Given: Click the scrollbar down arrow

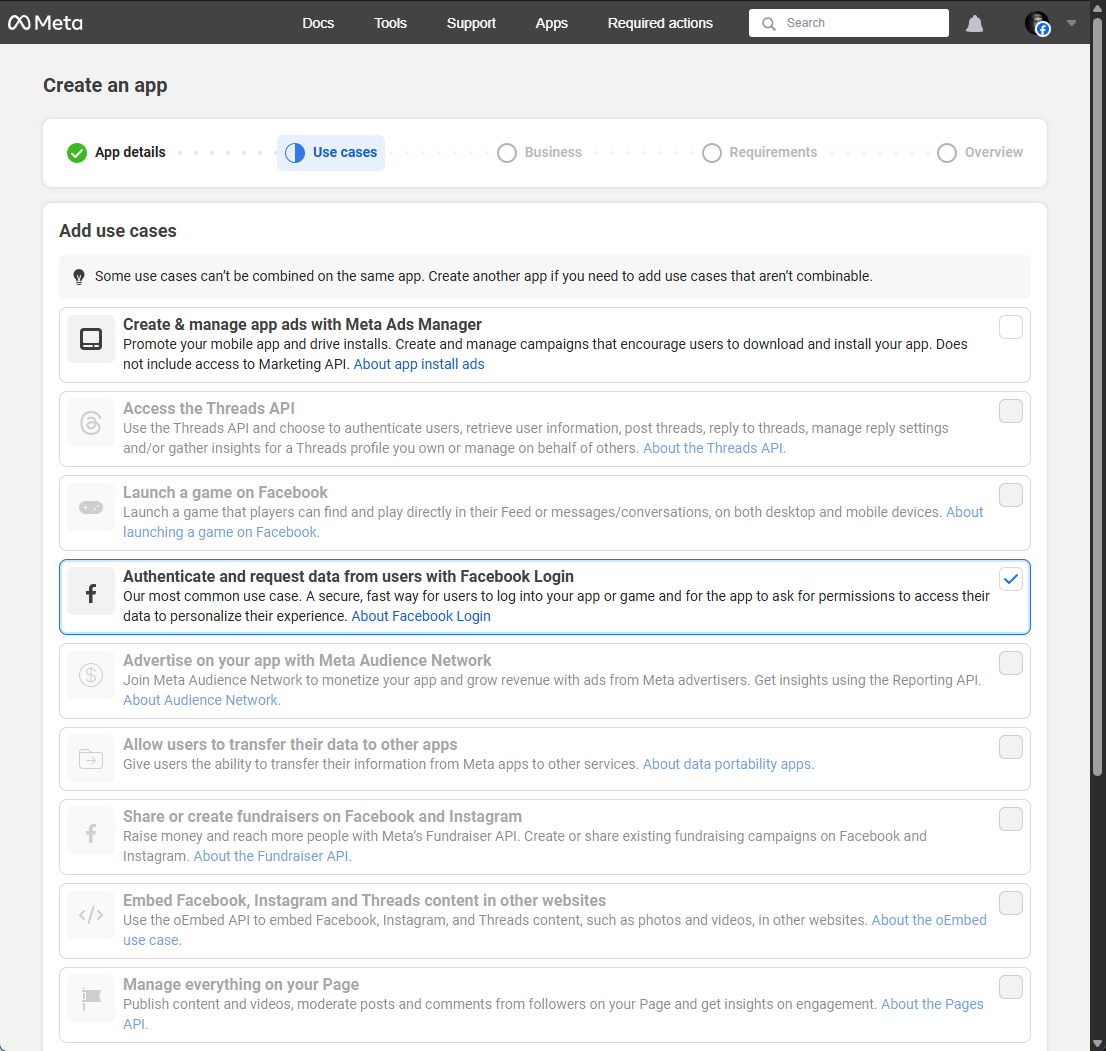Looking at the screenshot, I should 1098,1043.
